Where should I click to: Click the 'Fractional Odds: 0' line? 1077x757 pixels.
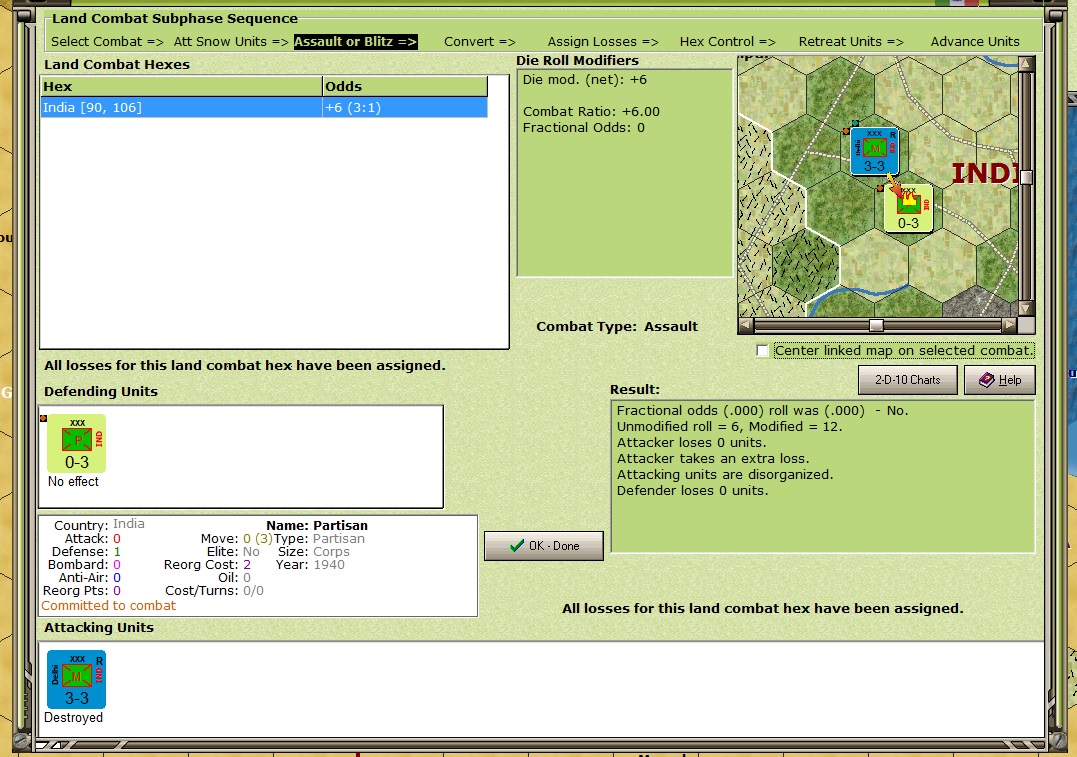(x=583, y=128)
